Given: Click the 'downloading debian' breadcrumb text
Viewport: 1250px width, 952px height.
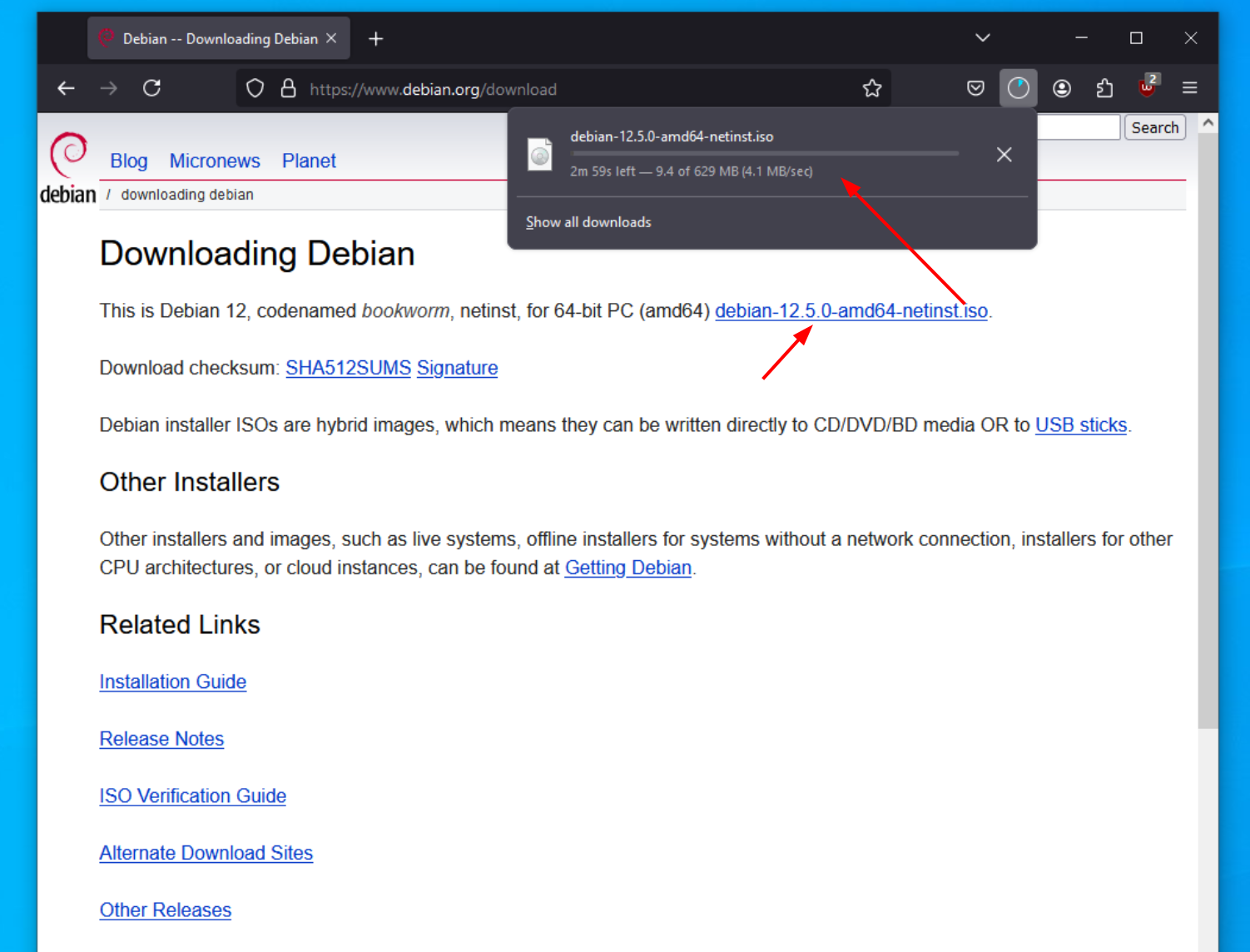Looking at the screenshot, I should click(x=187, y=195).
